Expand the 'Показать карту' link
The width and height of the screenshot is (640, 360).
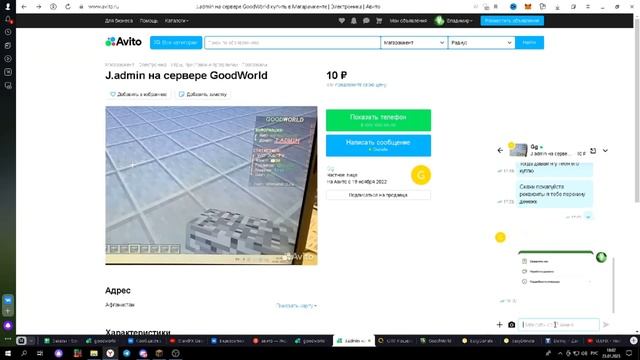click(296, 305)
